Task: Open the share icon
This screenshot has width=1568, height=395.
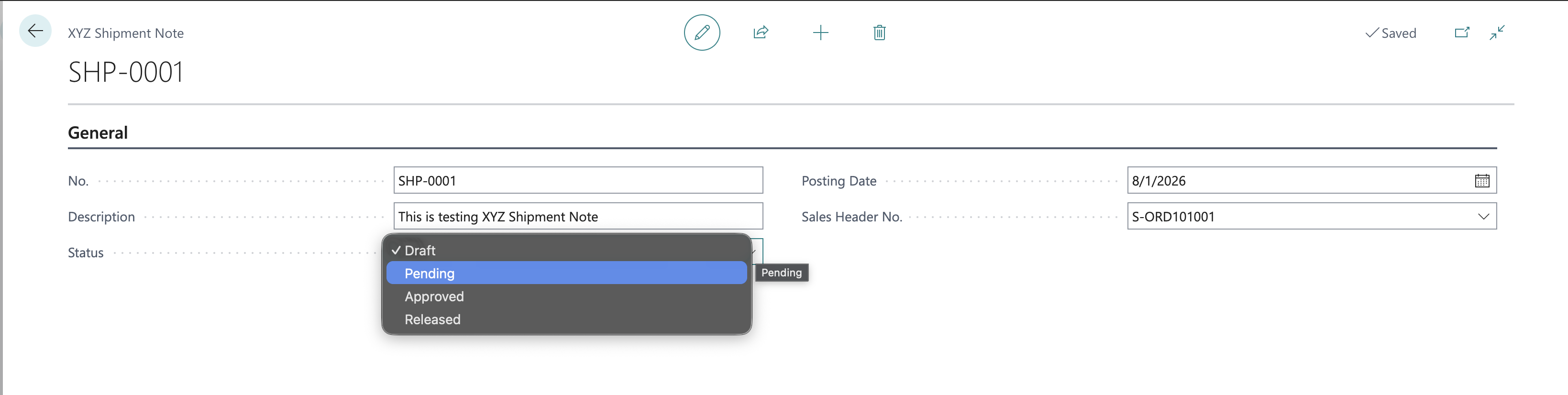Action: (761, 32)
